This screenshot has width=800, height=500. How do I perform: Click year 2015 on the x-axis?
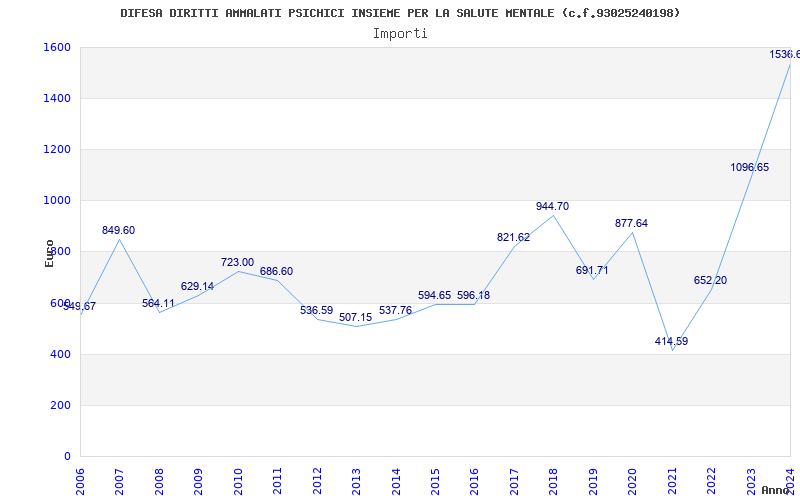pyautogui.click(x=435, y=480)
